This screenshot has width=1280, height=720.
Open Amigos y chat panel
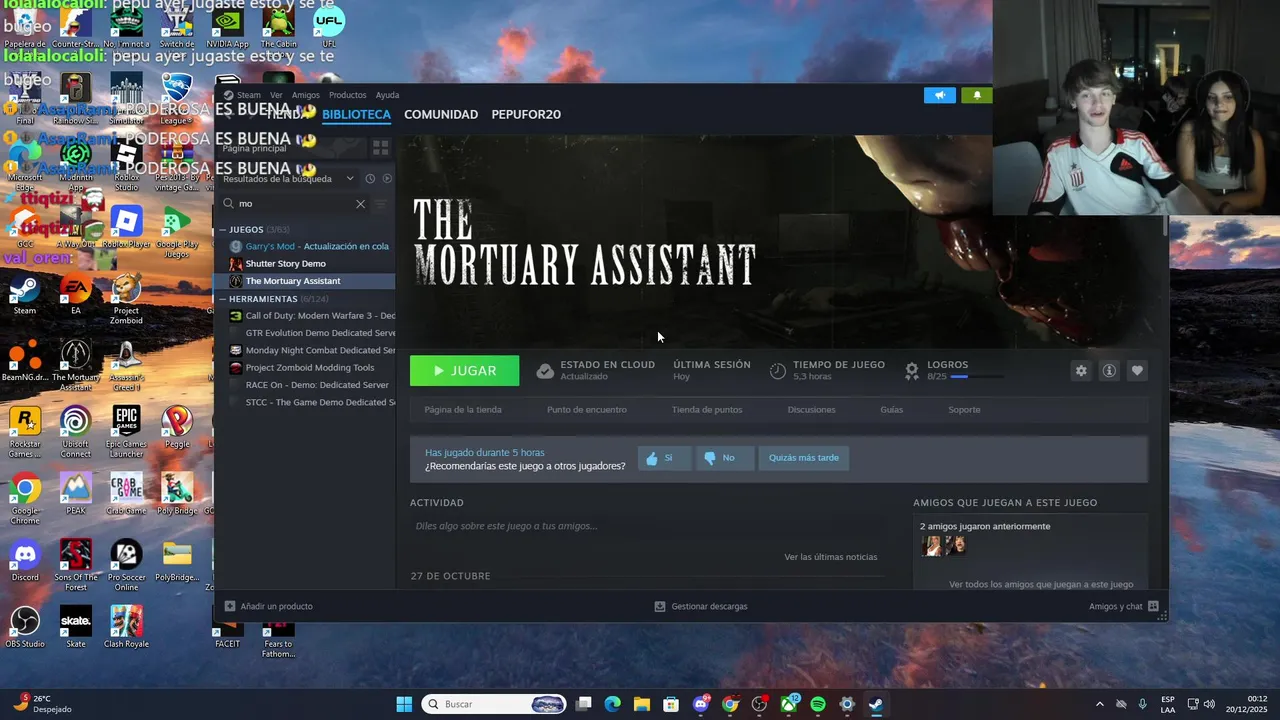click(x=1124, y=607)
